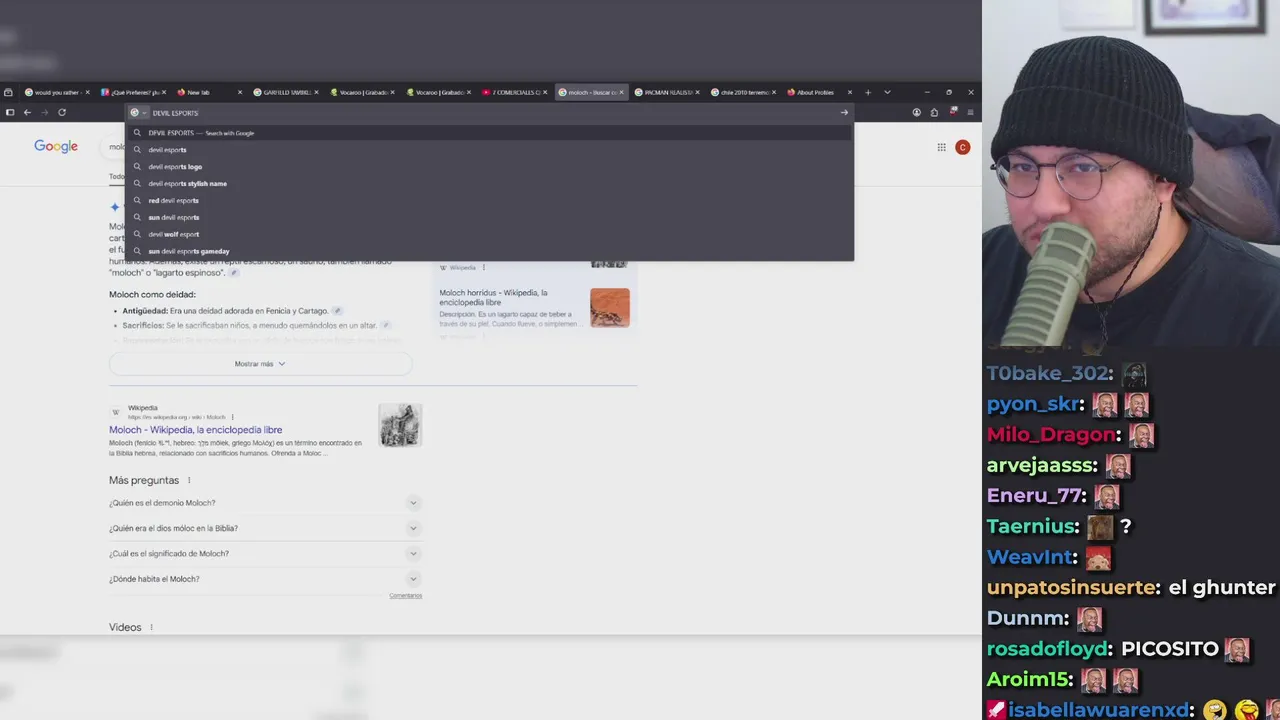
Task: Open a new tab with plus icon
Action: pos(868,92)
